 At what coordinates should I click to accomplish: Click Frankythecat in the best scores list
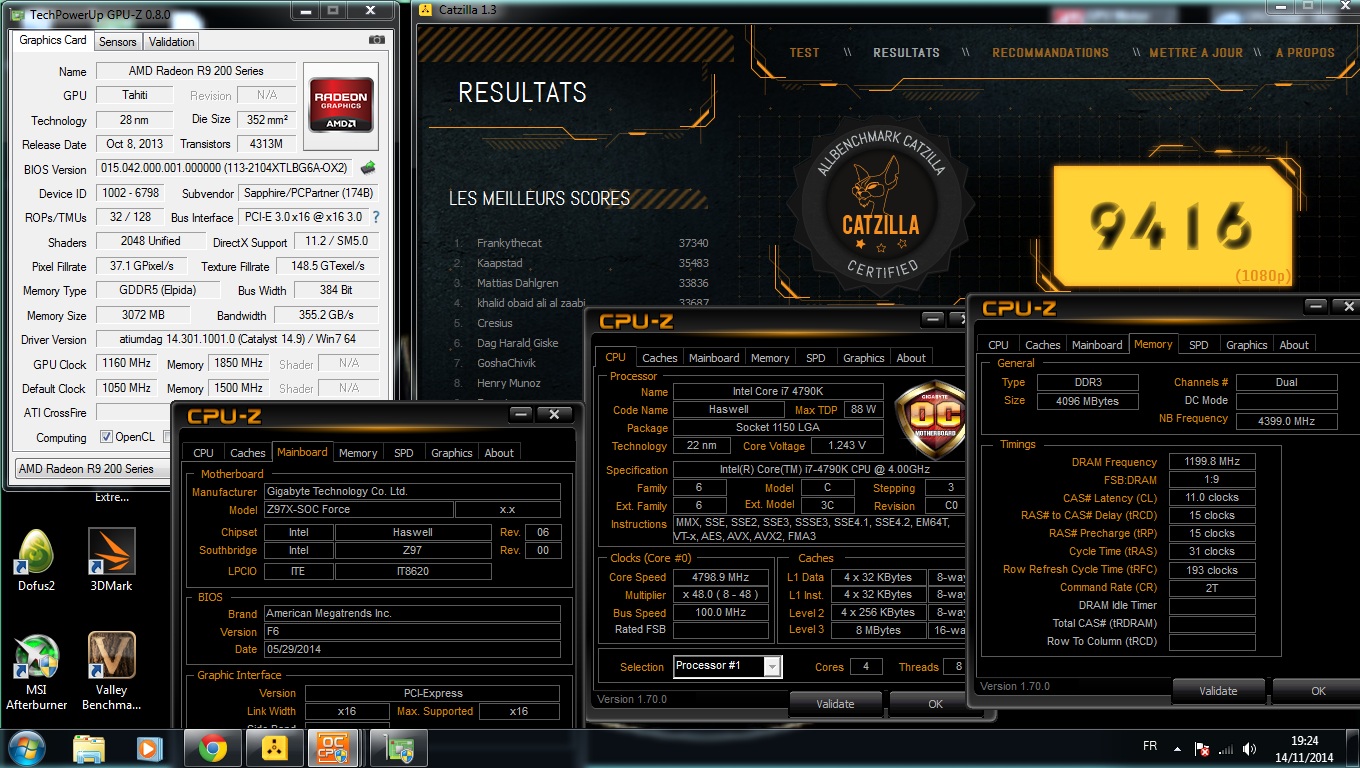508,243
